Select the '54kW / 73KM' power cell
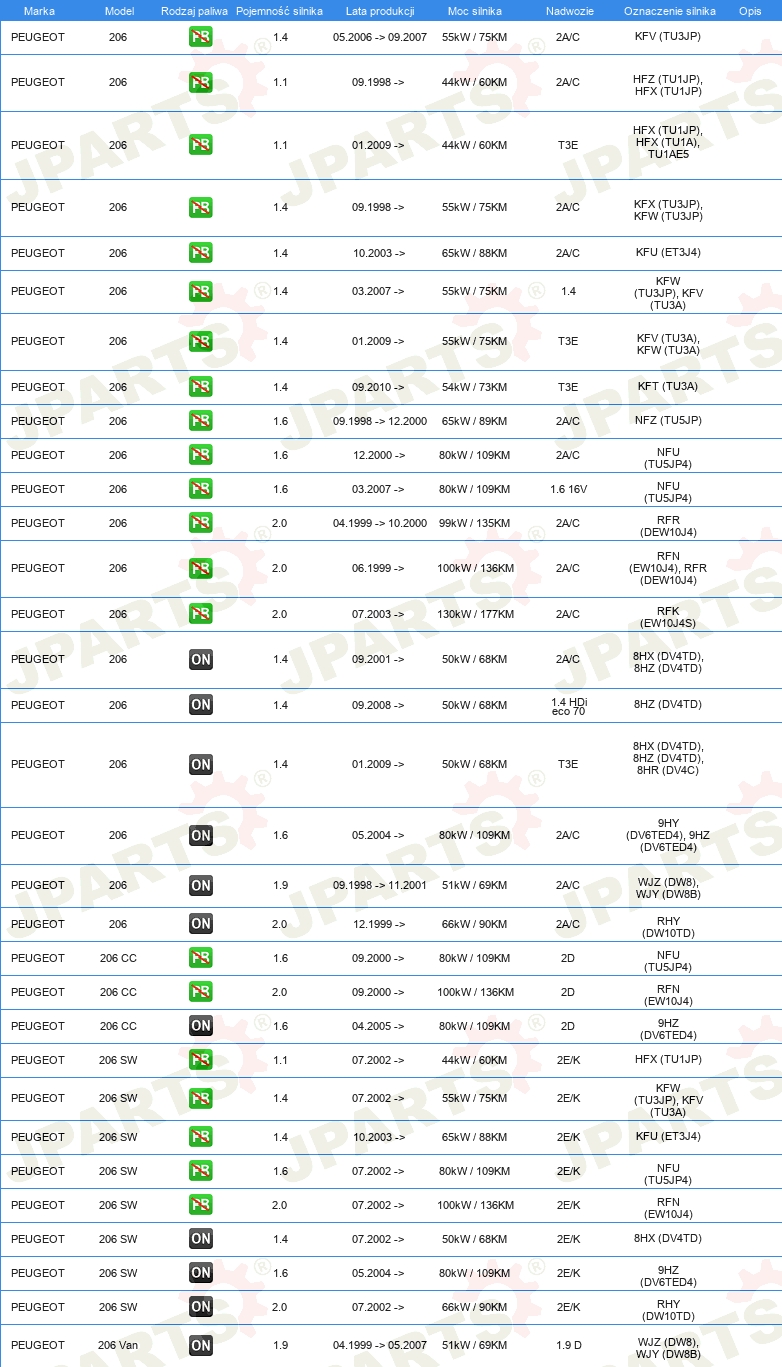The image size is (782, 1367). point(475,387)
